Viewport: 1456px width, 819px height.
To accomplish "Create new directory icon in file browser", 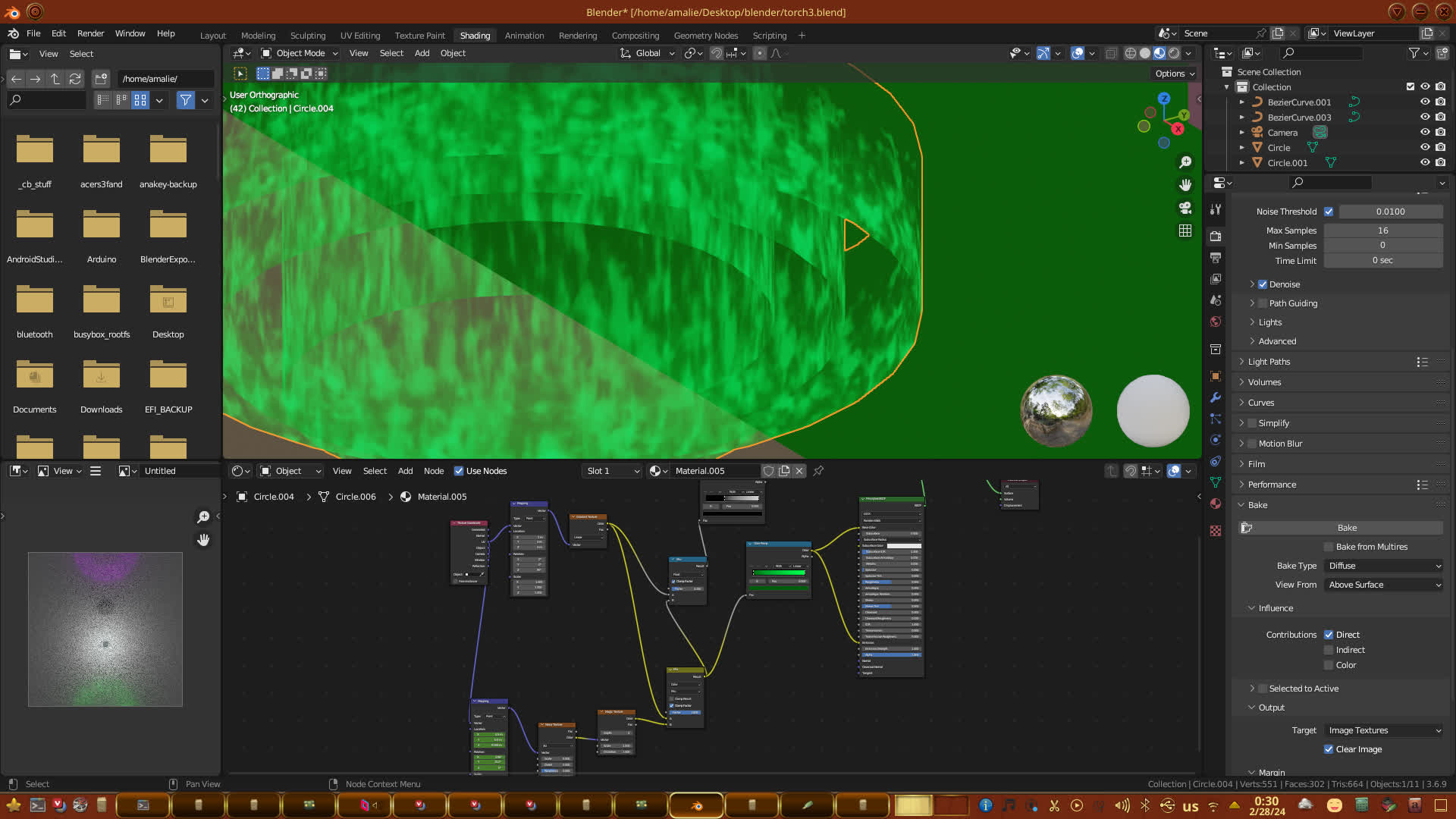I will pyautogui.click(x=101, y=79).
